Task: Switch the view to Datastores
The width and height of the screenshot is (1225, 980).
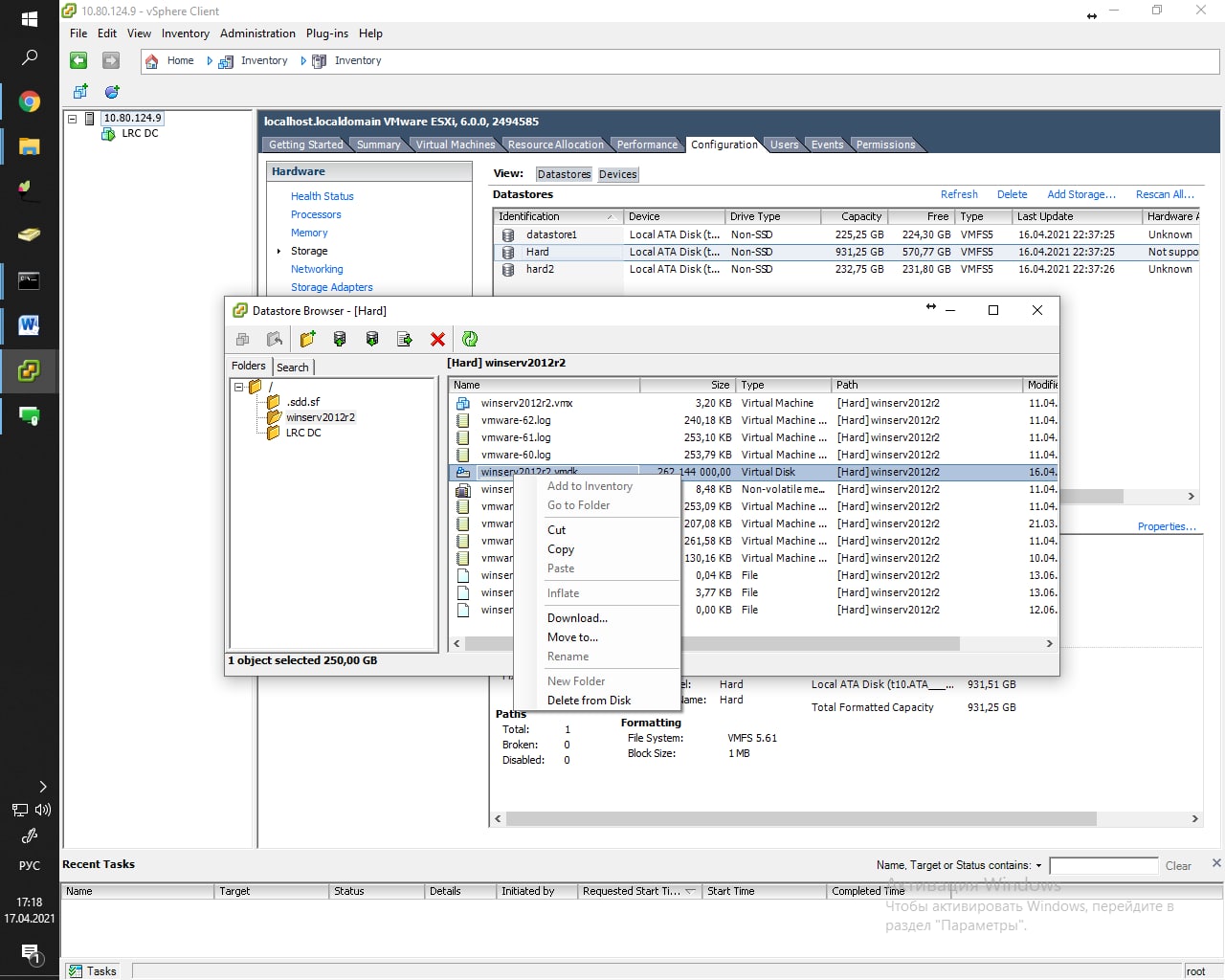Action: click(x=565, y=174)
